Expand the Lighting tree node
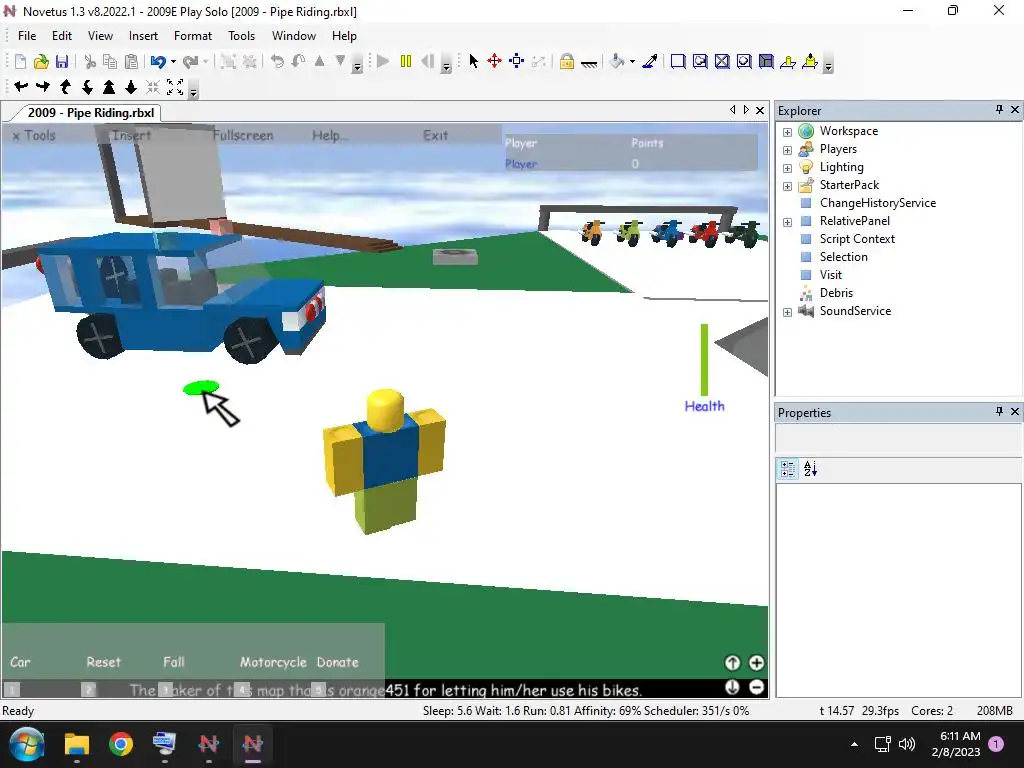Image resolution: width=1024 pixels, height=768 pixels. coord(788,168)
